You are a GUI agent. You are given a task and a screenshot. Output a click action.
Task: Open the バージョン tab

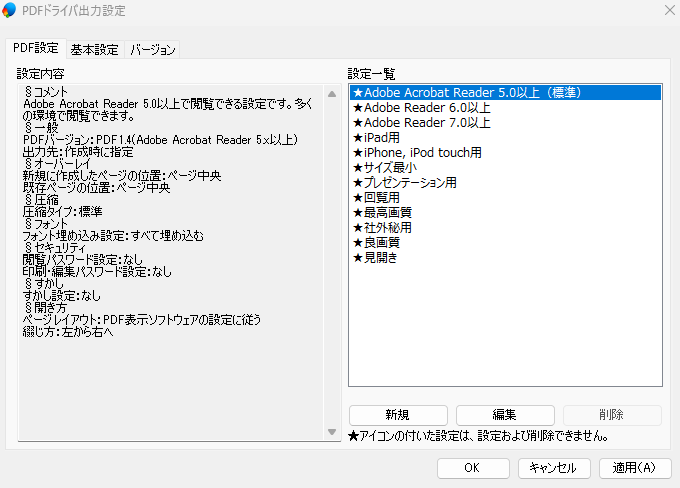(153, 49)
